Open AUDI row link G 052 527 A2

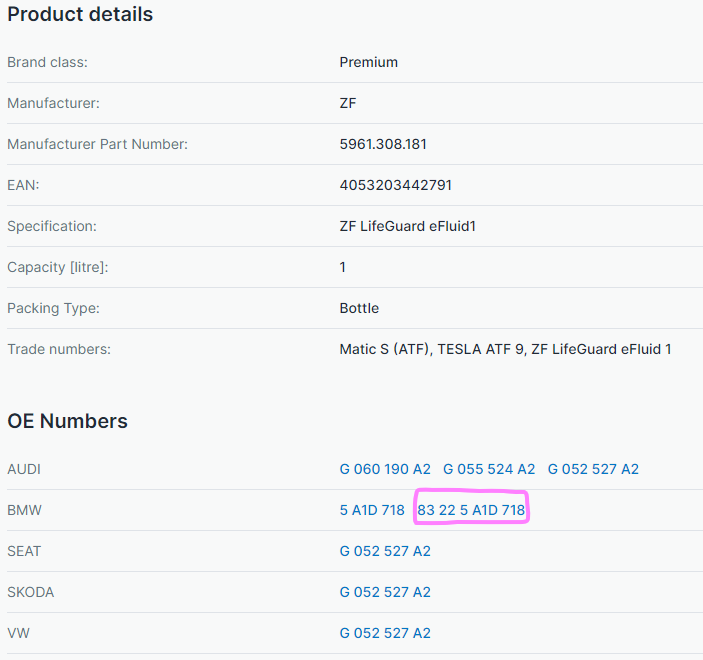coord(593,469)
